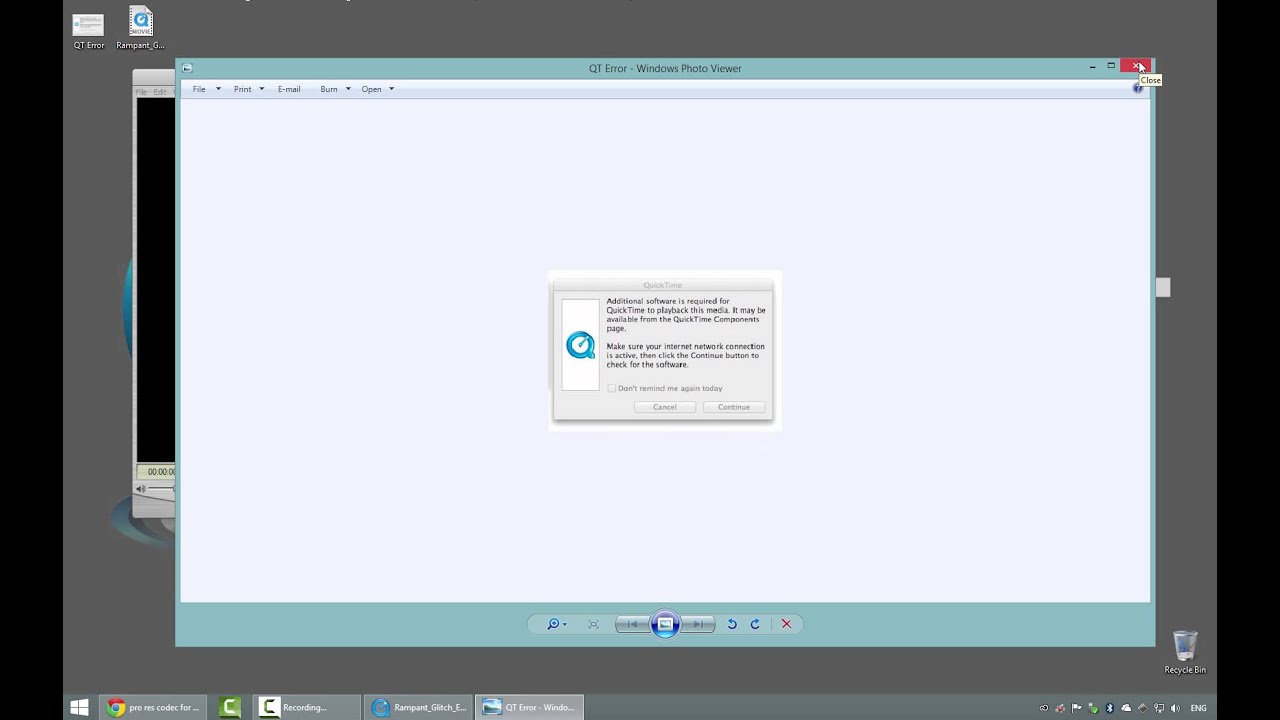Click the Action Center flag tray icon
The height and width of the screenshot is (720, 1280).
point(1077,708)
